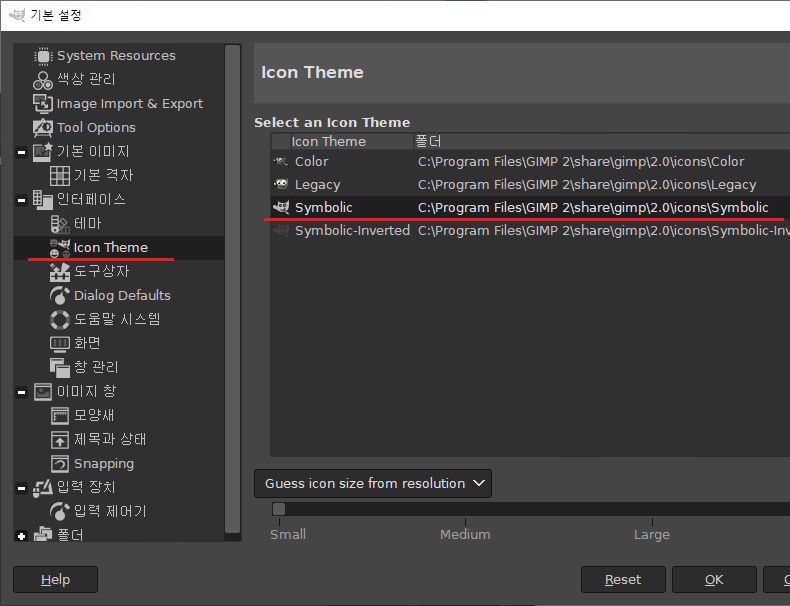Click the icon size slider handle
Image resolution: width=790 pixels, height=606 pixels.
click(279, 509)
